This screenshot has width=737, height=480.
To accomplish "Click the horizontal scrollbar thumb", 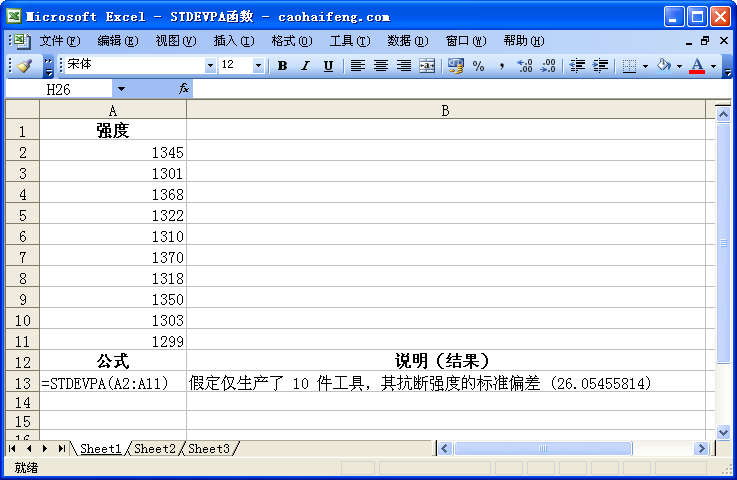I will click(543, 449).
